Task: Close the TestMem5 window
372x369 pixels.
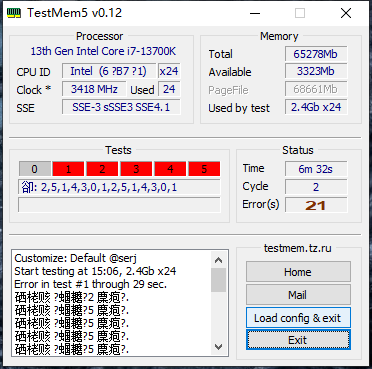Action: pos(346,13)
